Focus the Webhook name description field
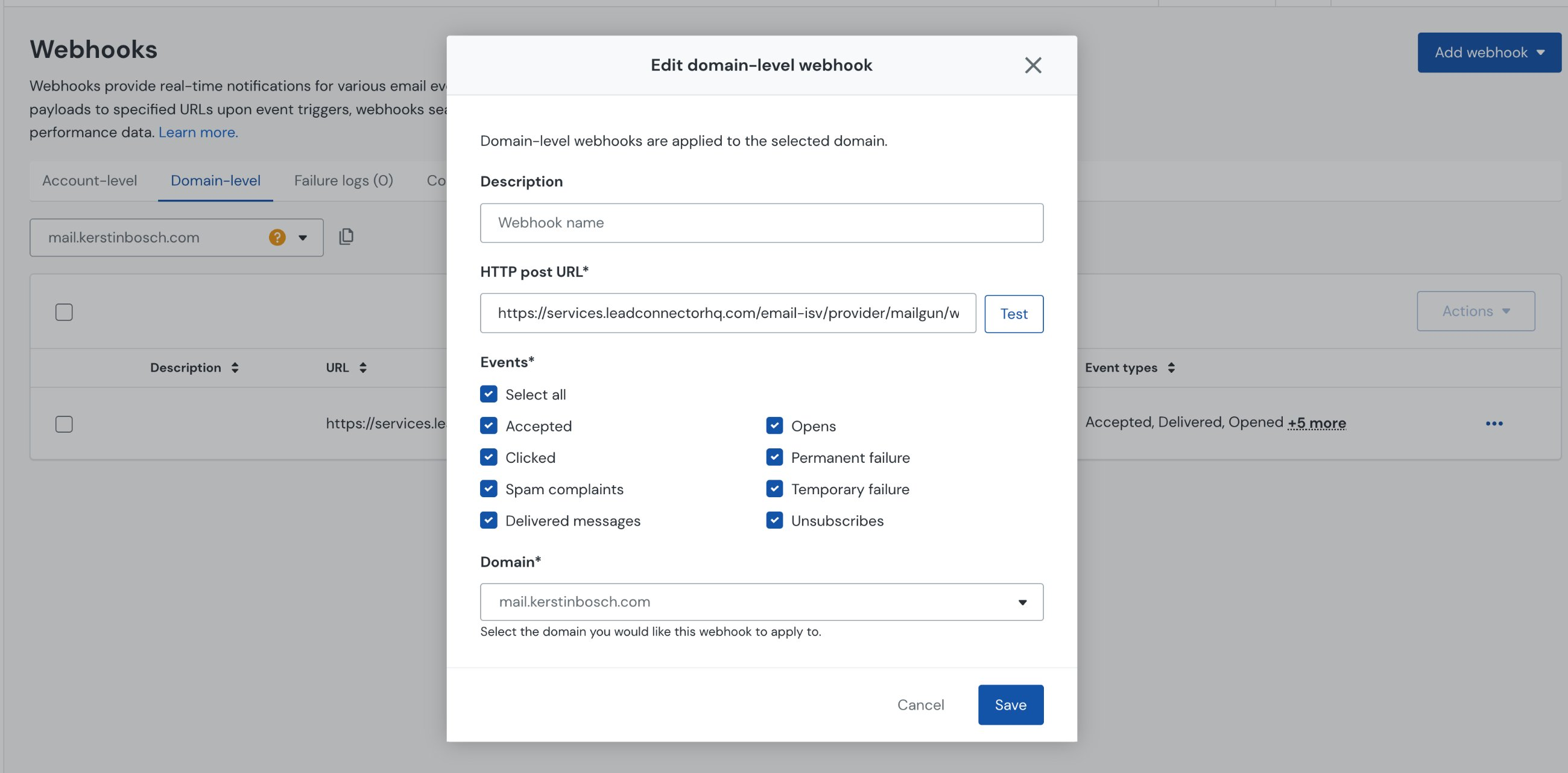1568x773 pixels. 762,223
